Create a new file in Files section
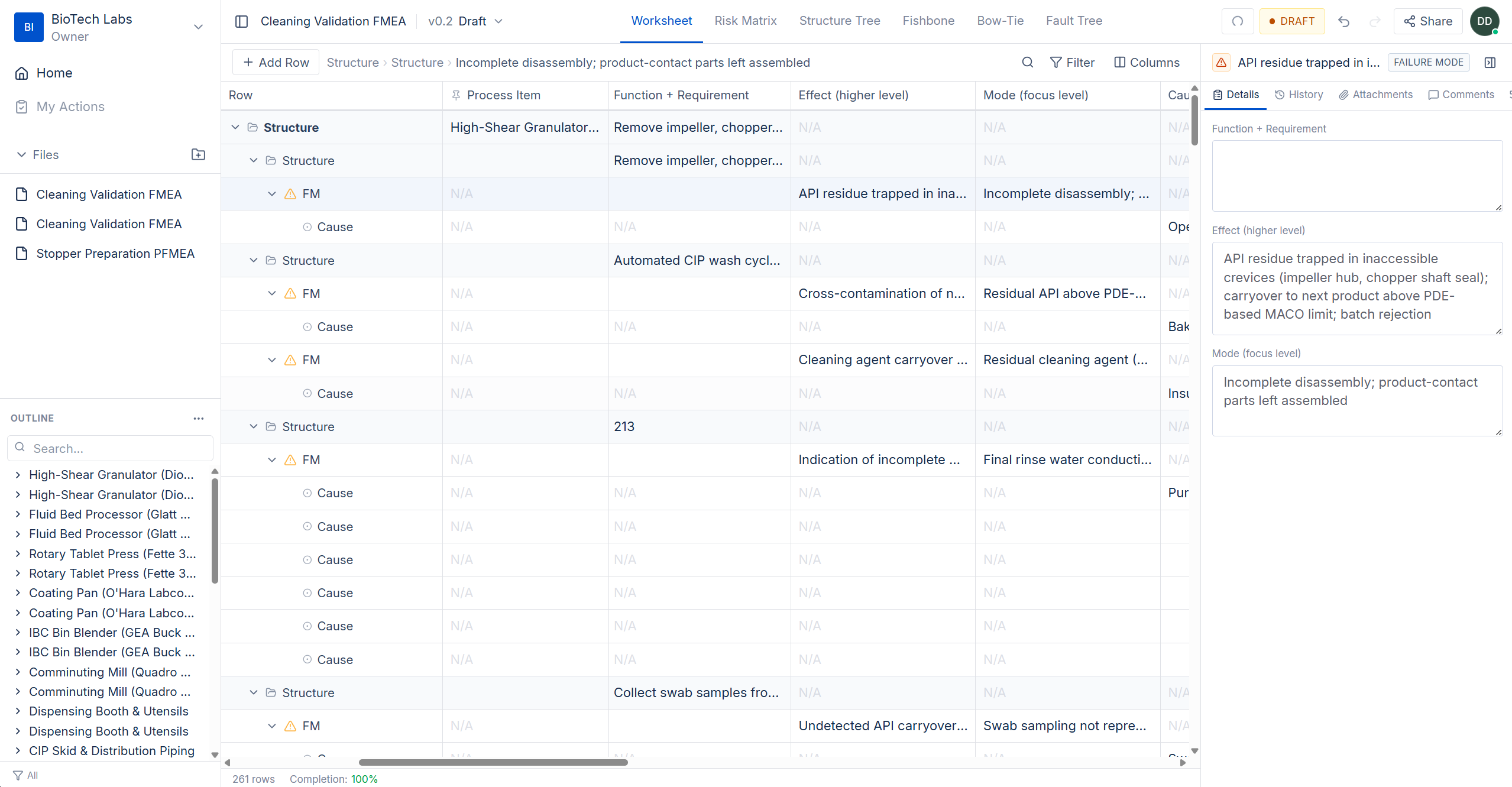 coord(198,154)
